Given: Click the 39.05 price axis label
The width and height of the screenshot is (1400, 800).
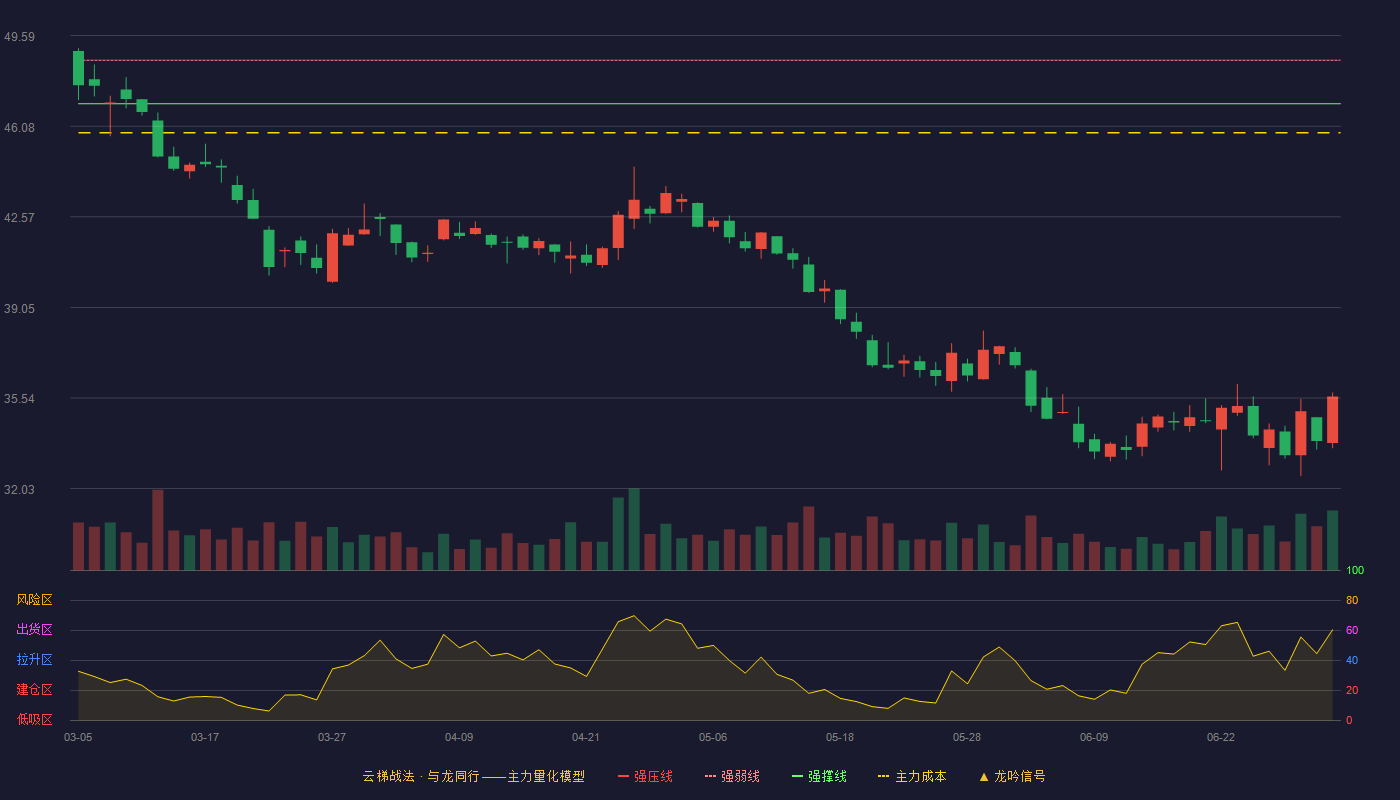Looking at the screenshot, I should click(19, 309).
